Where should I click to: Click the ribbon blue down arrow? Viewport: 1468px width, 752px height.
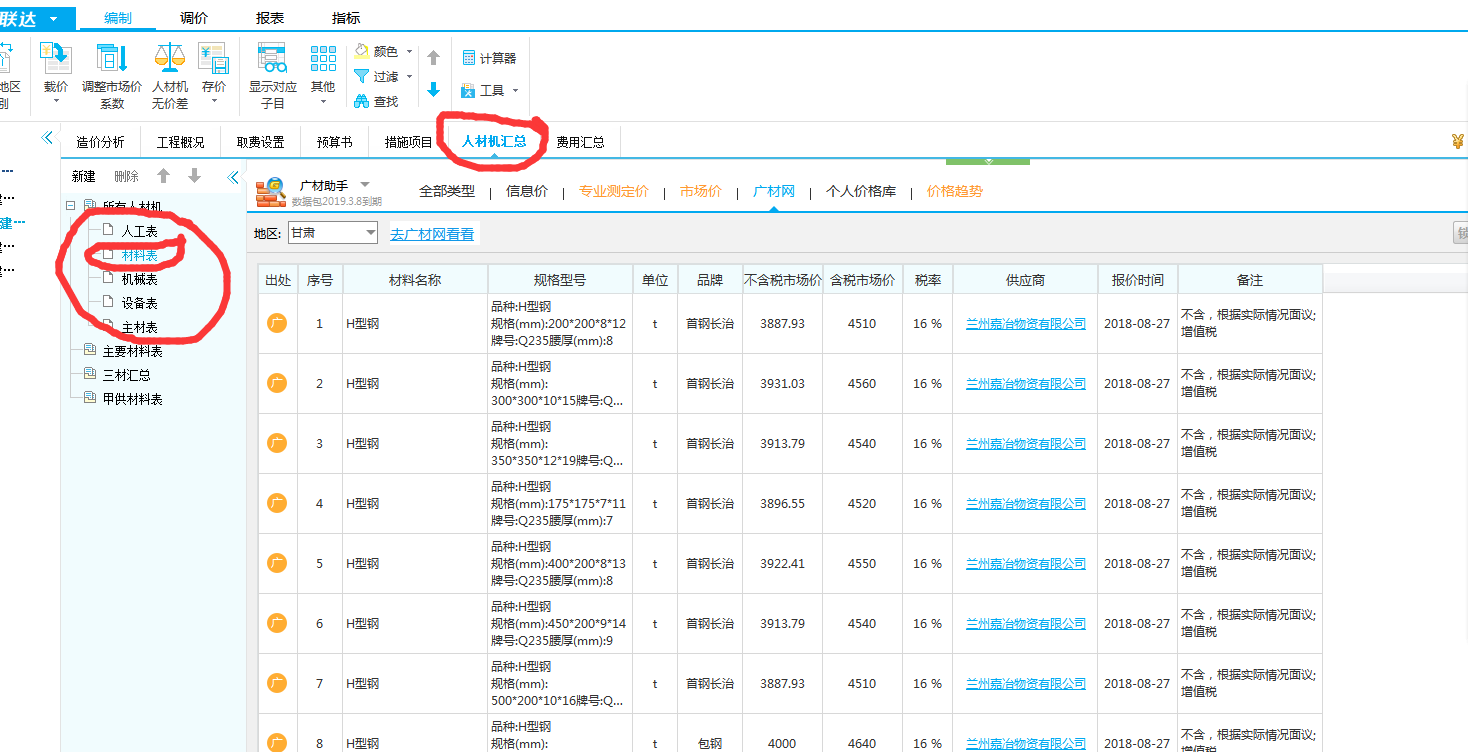433,89
